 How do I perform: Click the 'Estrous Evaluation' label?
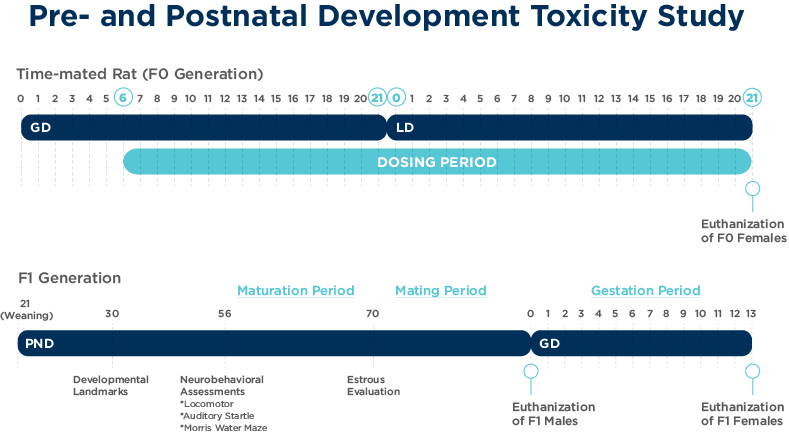click(x=373, y=386)
